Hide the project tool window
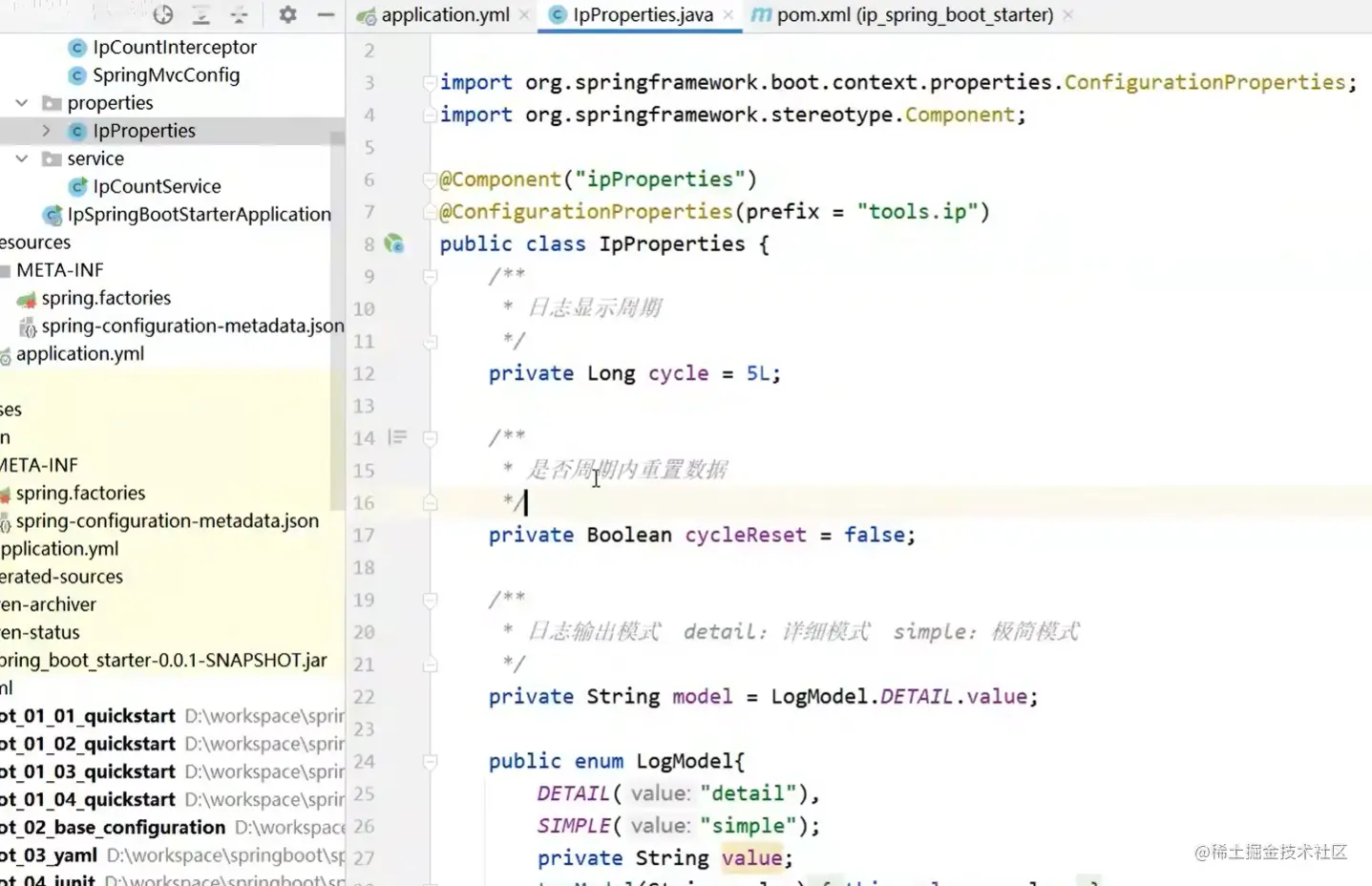Image resolution: width=1372 pixels, height=886 pixels. [x=326, y=15]
